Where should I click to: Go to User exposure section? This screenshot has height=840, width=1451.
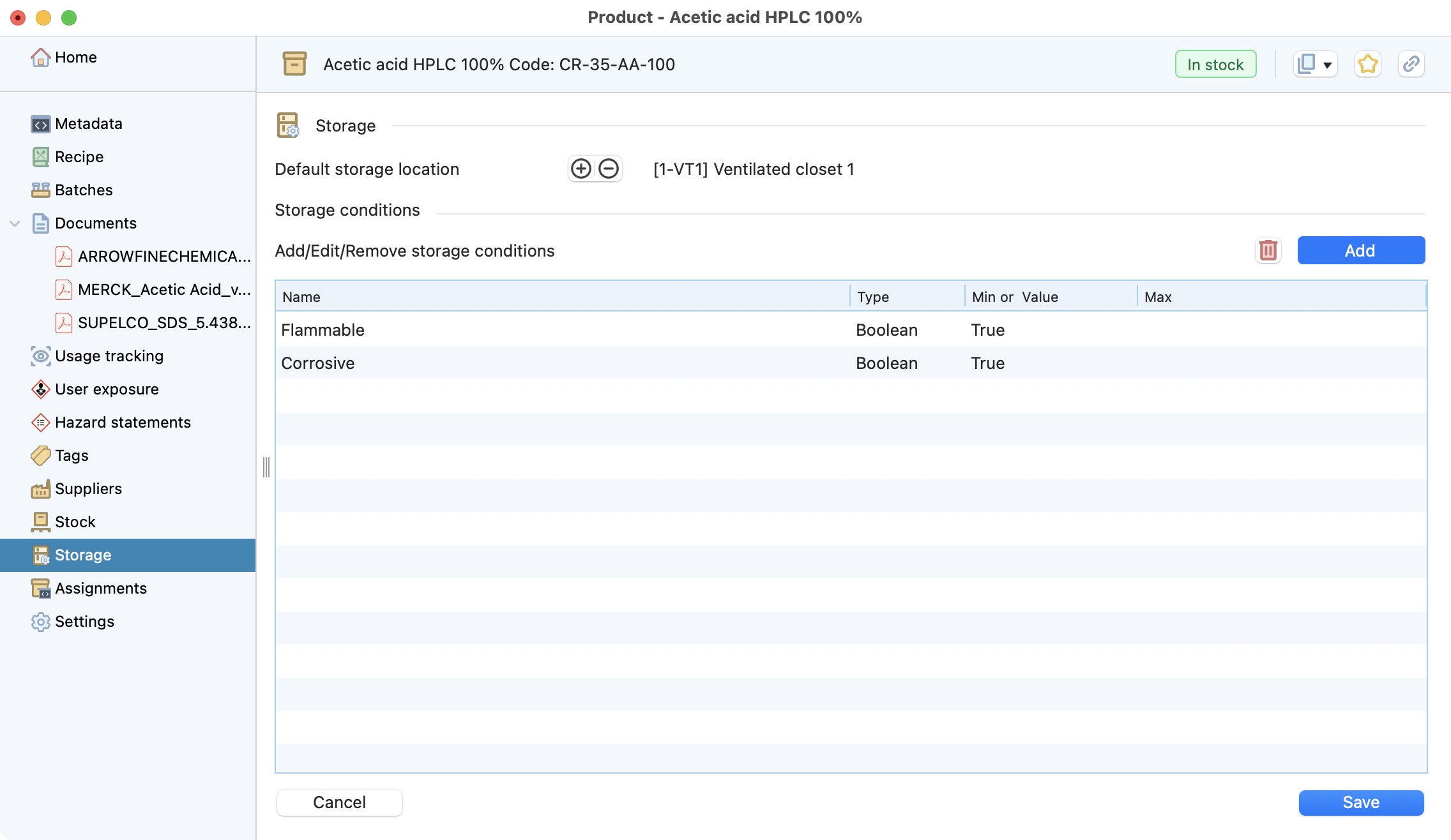pyautogui.click(x=107, y=389)
